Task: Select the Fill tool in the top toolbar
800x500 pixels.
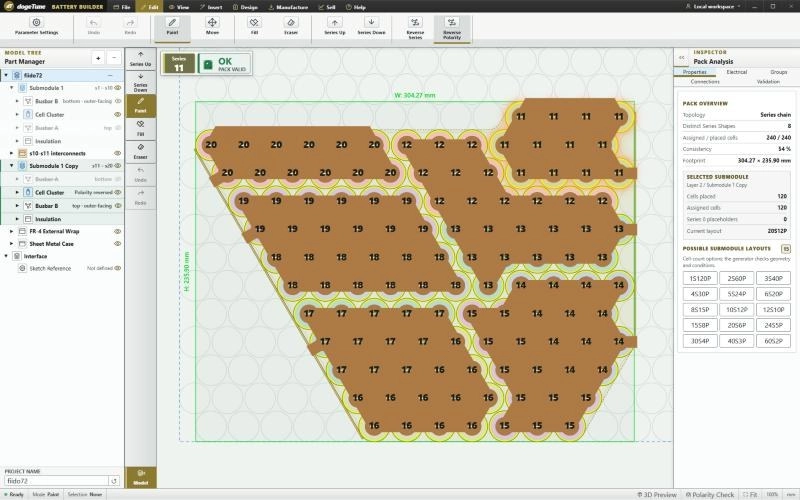Action: click(254, 27)
